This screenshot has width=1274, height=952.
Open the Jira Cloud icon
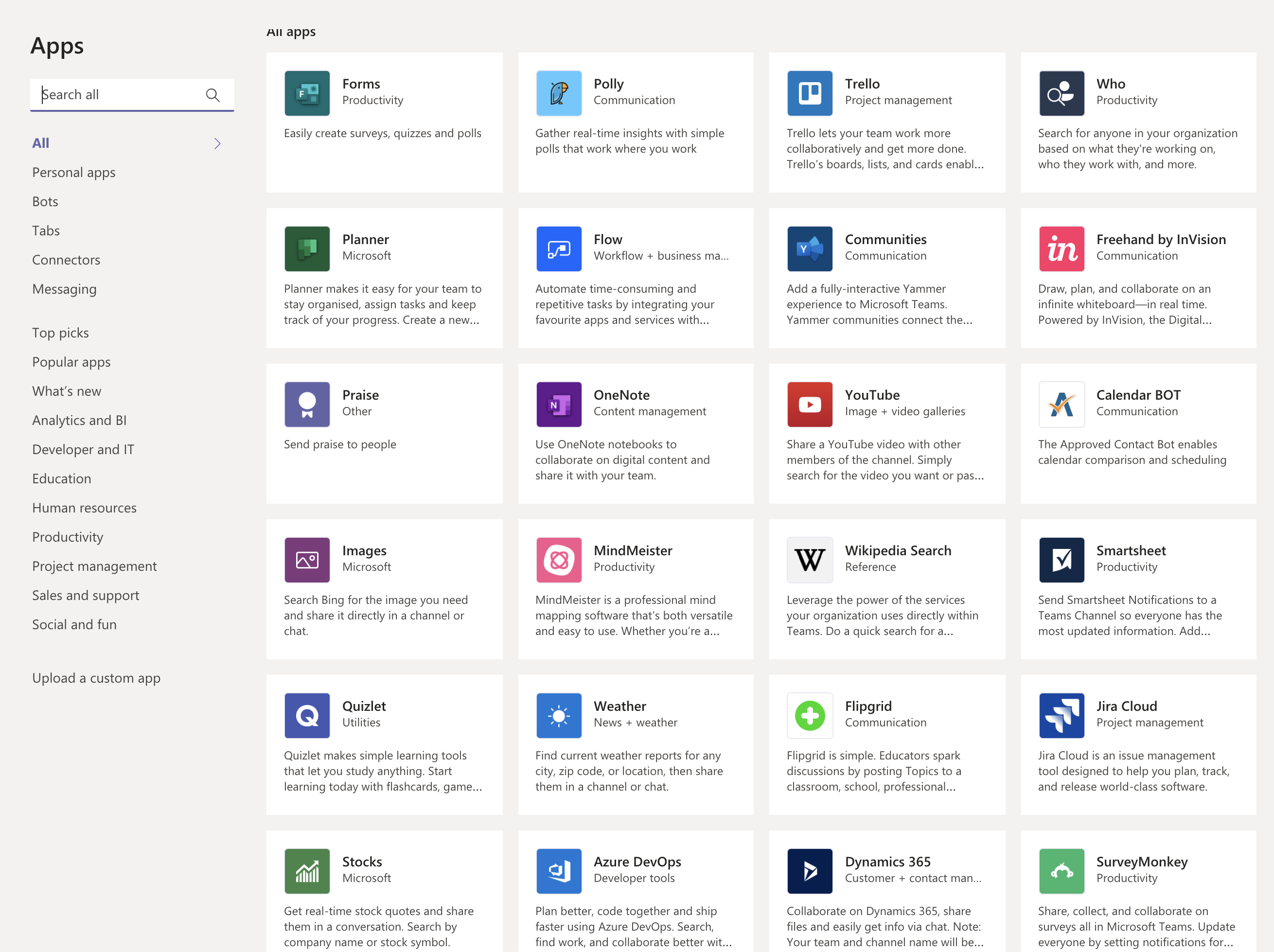point(1062,715)
